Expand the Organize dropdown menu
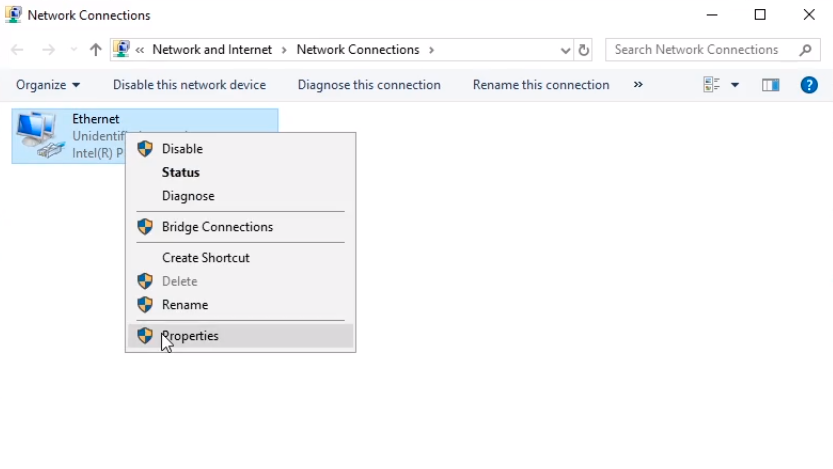The width and height of the screenshot is (833, 469). 48,85
